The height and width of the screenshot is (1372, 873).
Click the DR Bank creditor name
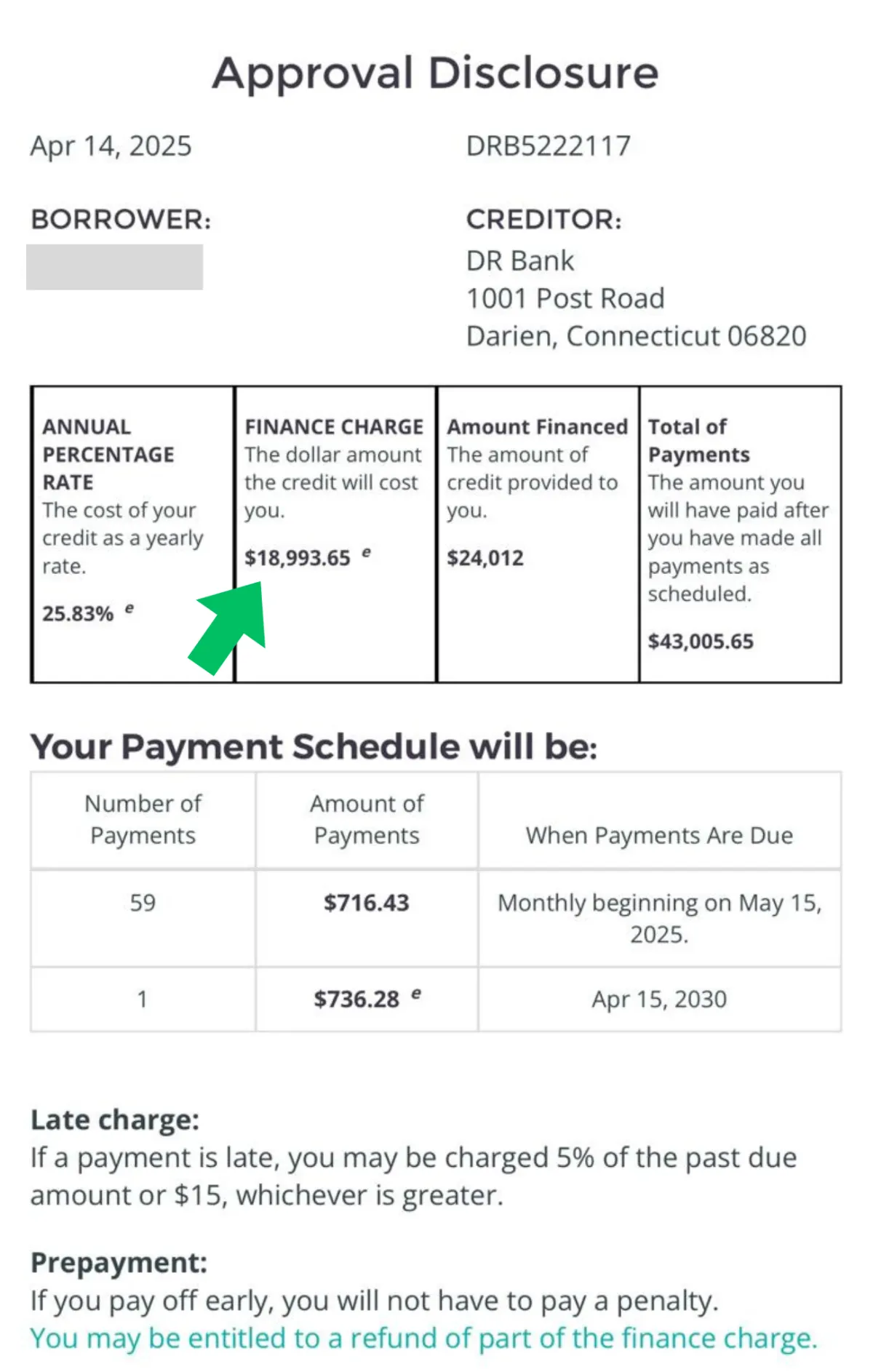tap(520, 260)
